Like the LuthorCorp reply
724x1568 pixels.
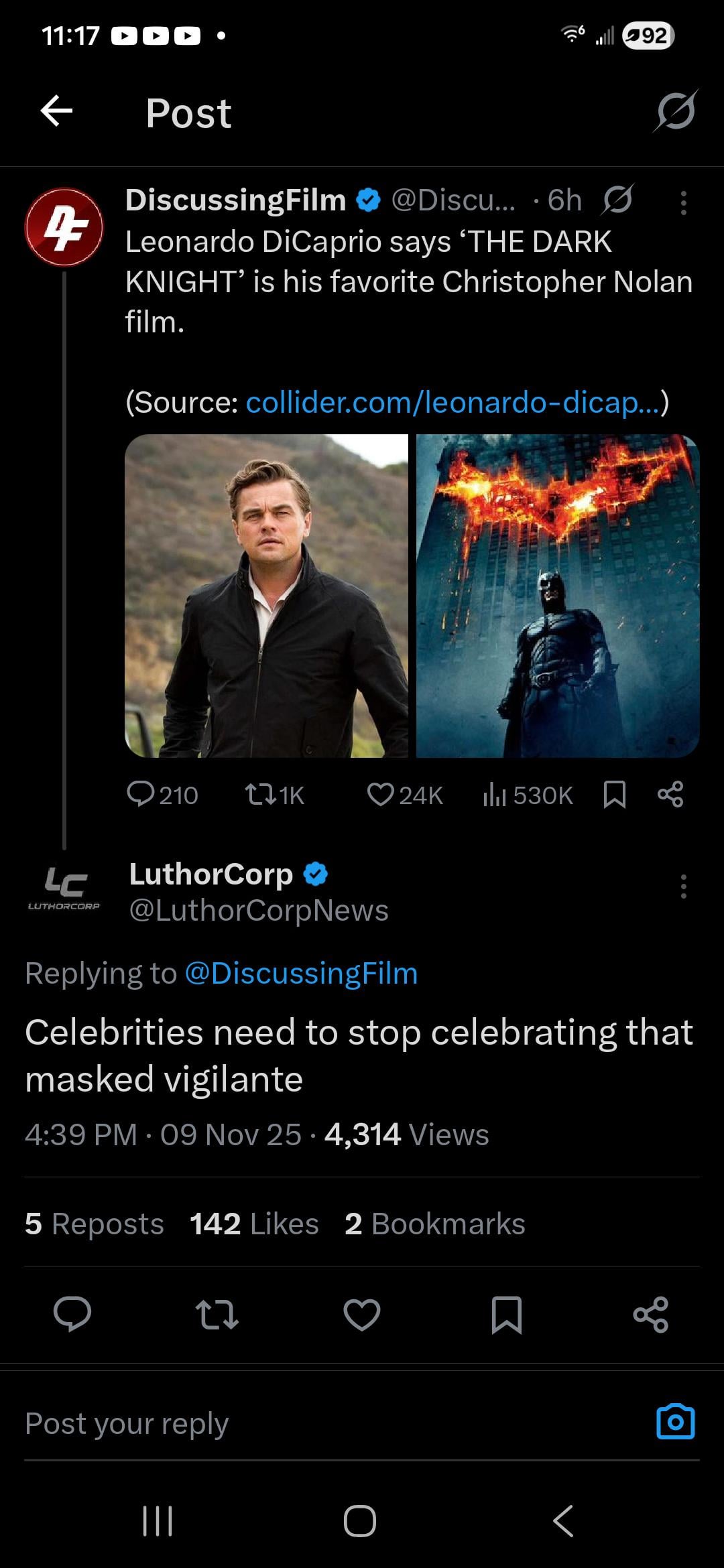pyautogui.click(x=362, y=1314)
